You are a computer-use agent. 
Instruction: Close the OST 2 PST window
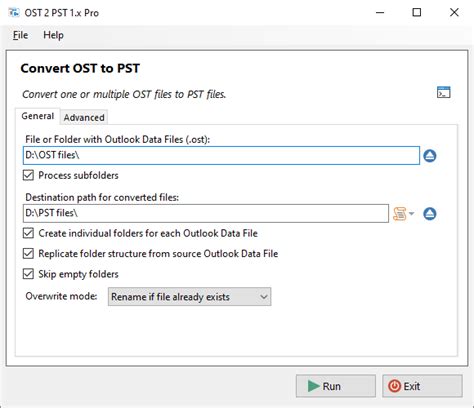click(x=454, y=13)
